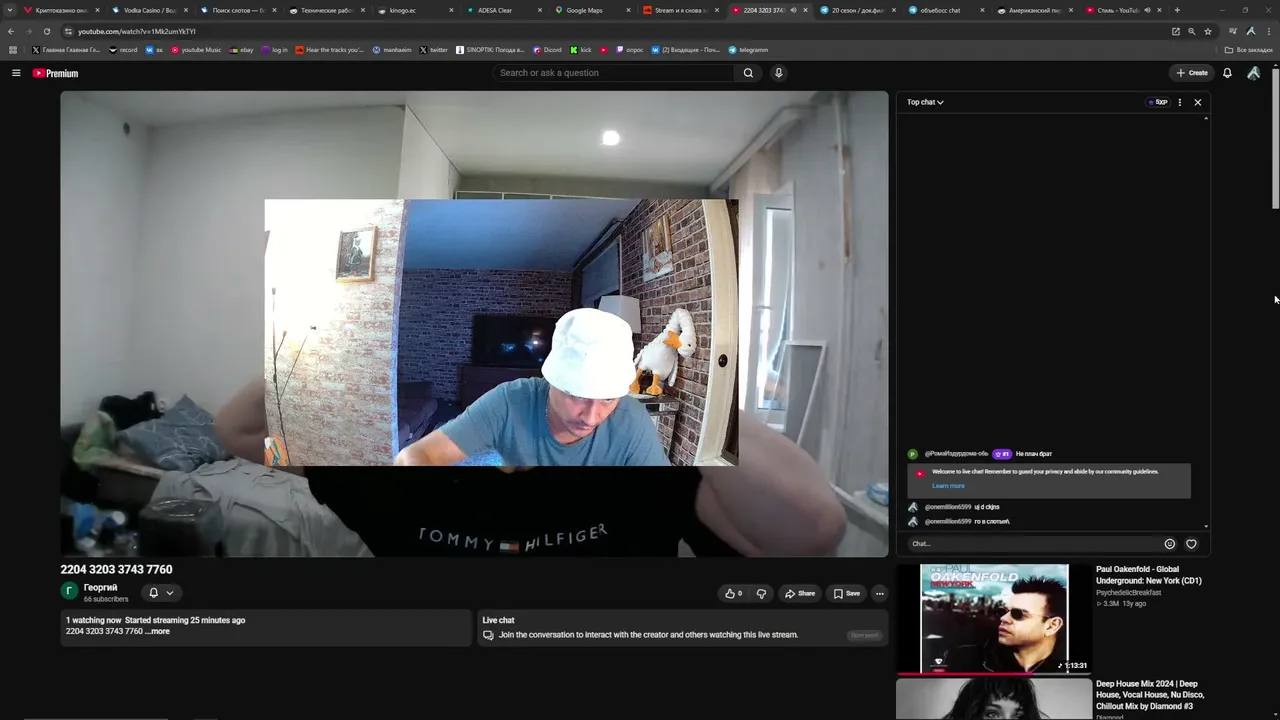Click the chat XP points badge

point(1158,102)
